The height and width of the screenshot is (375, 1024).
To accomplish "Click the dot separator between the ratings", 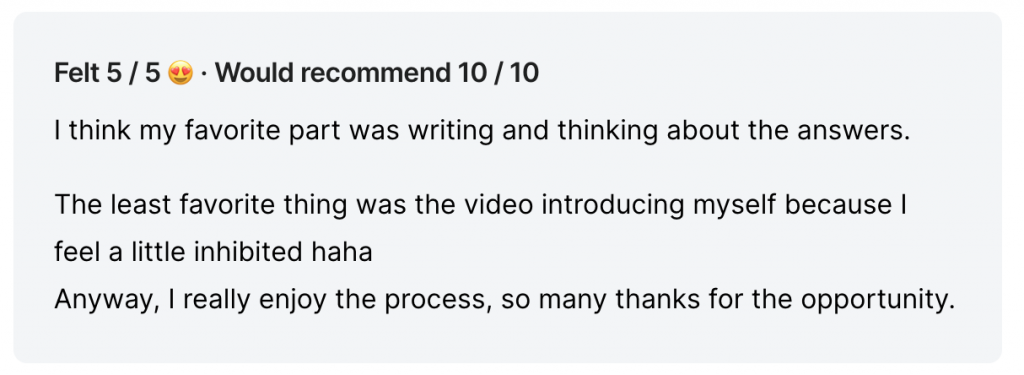I will click(204, 74).
